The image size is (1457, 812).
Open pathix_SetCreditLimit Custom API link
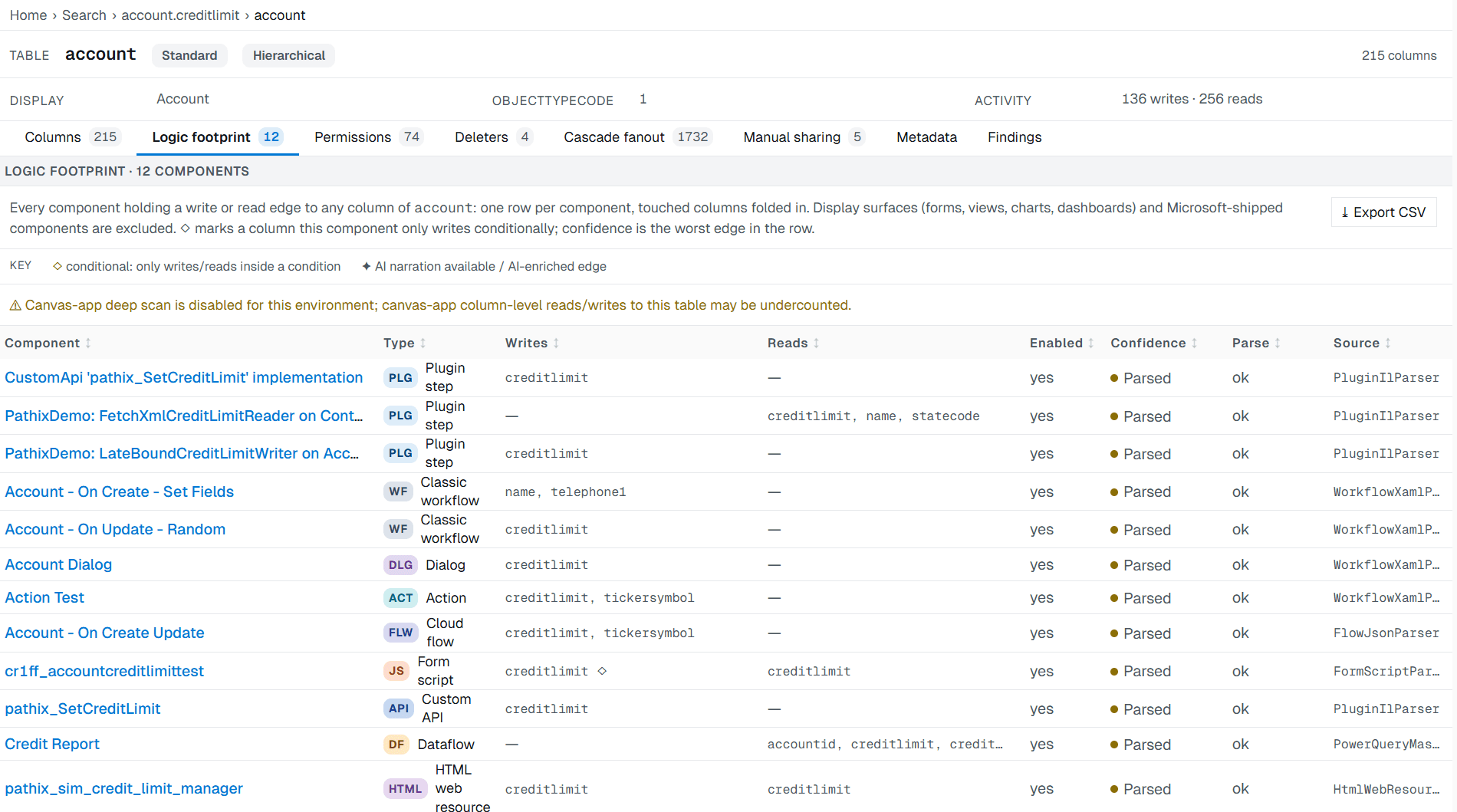coord(83,708)
